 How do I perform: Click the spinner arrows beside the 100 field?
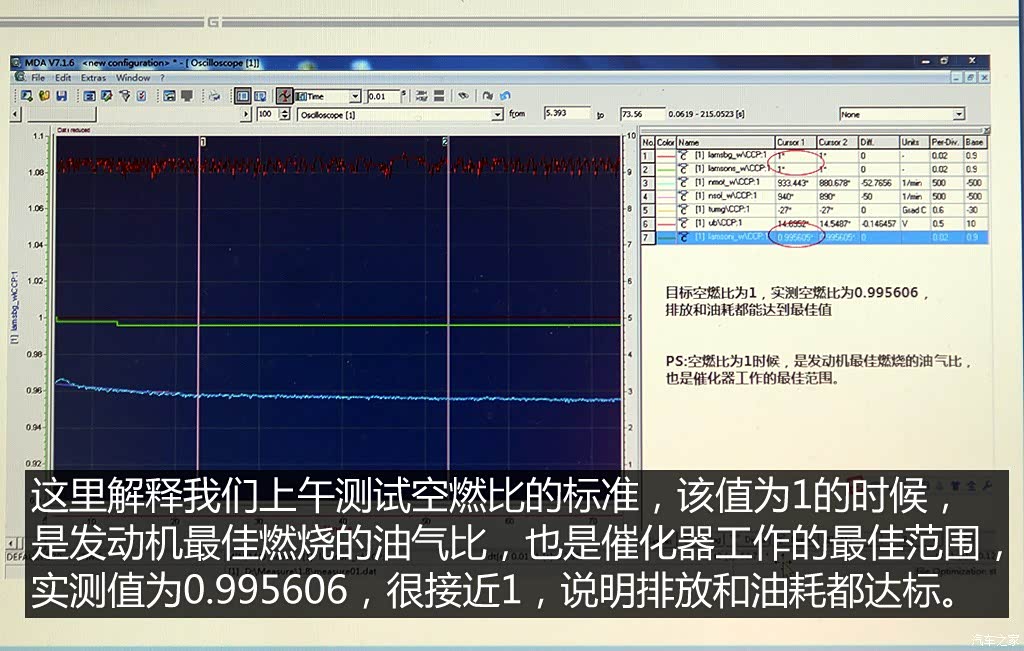point(284,114)
